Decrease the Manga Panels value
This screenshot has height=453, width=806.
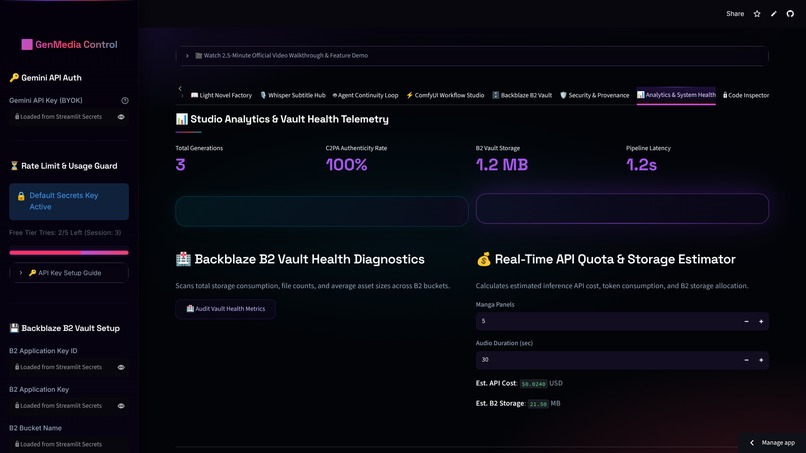click(x=746, y=321)
